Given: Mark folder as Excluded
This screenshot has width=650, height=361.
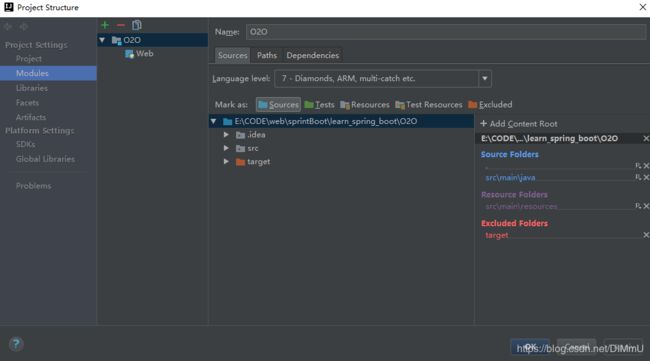Looking at the screenshot, I should (490, 105).
